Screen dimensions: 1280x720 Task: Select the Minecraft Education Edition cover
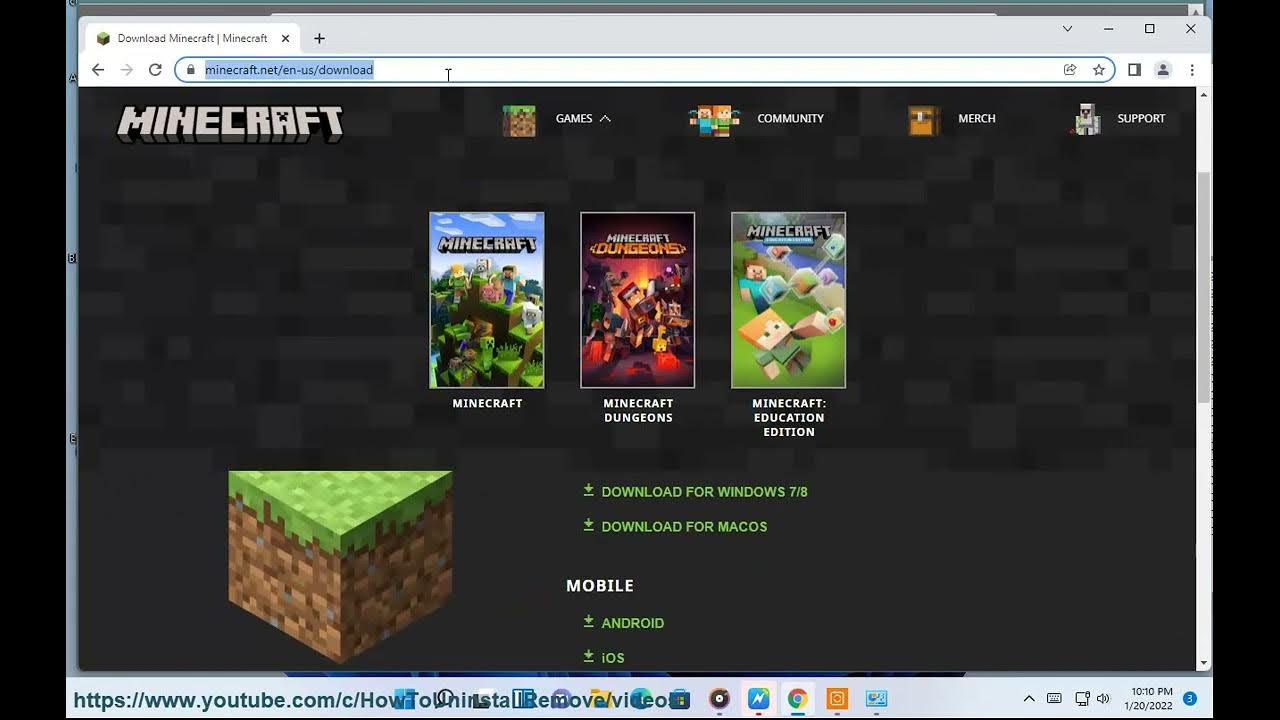click(x=788, y=300)
